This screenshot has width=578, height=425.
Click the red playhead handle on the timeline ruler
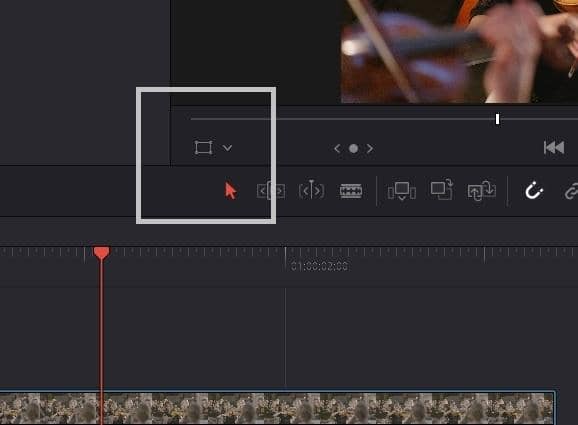point(101,254)
